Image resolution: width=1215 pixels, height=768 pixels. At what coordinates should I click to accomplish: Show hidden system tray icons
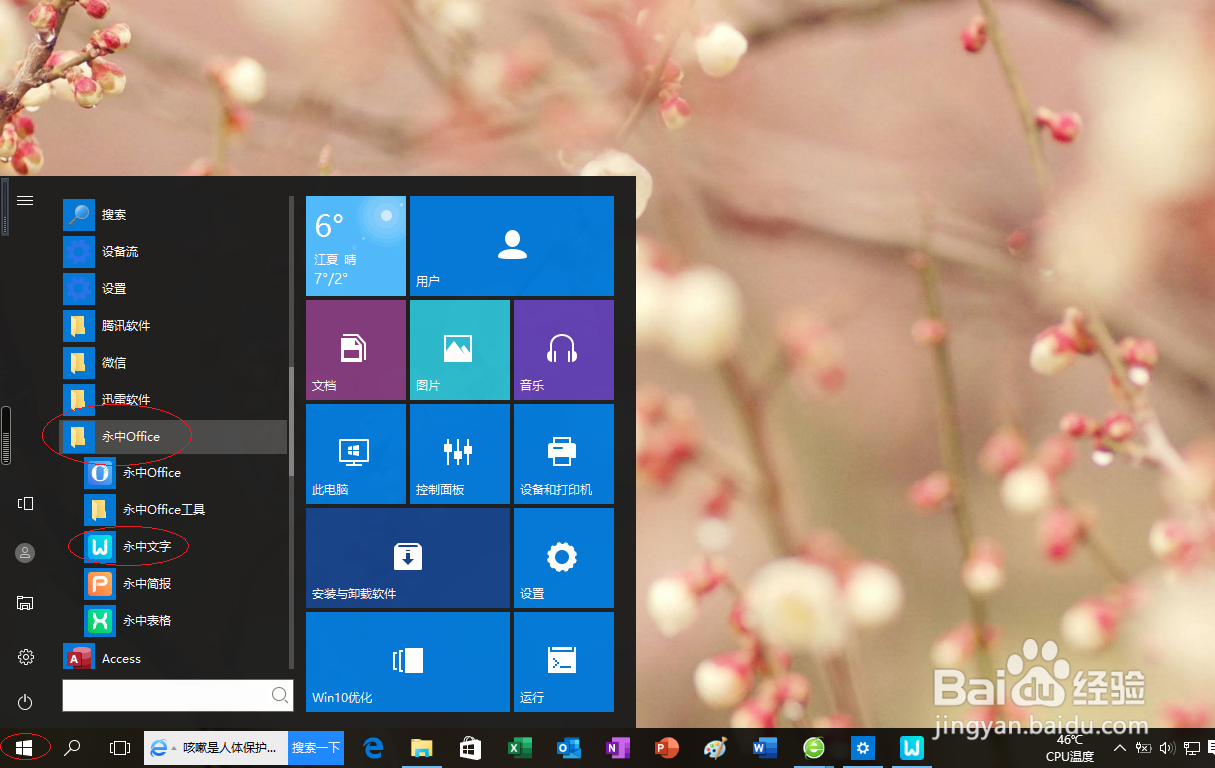coord(1119,748)
